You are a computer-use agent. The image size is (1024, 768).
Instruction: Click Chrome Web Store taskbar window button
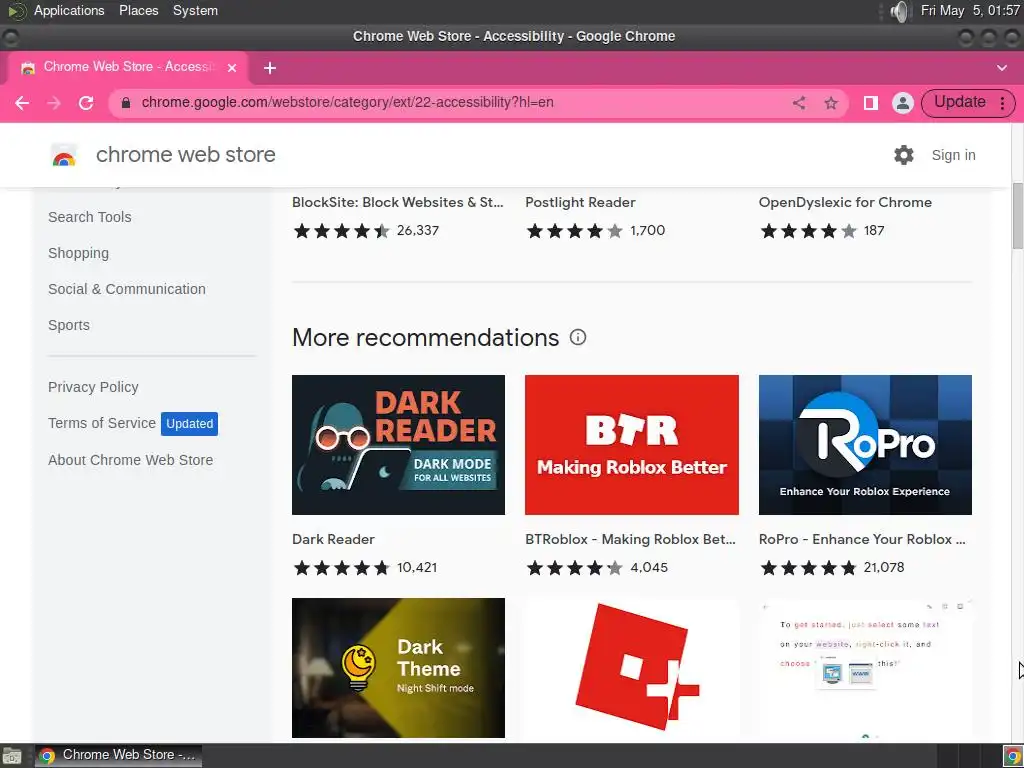coord(118,756)
